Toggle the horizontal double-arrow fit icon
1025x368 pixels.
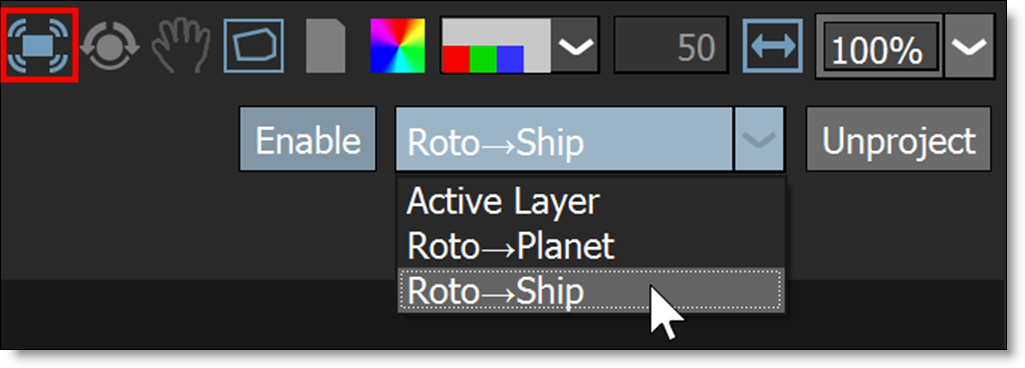pos(773,45)
